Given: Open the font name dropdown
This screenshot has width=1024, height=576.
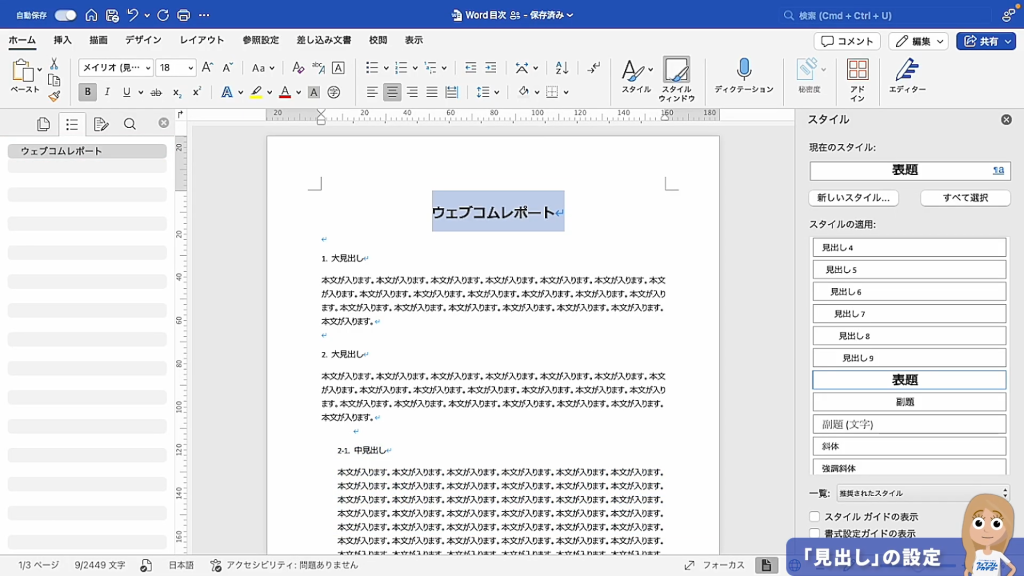Looking at the screenshot, I should coord(116,68).
